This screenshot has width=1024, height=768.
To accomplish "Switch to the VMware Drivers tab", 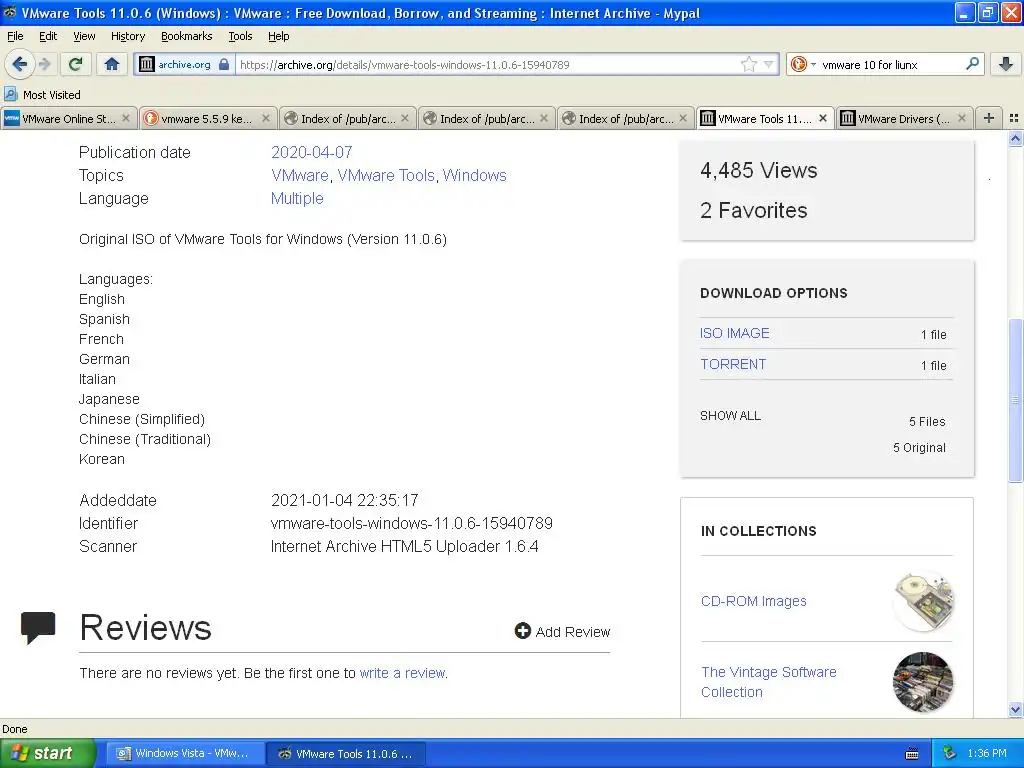I will [904, 118].
